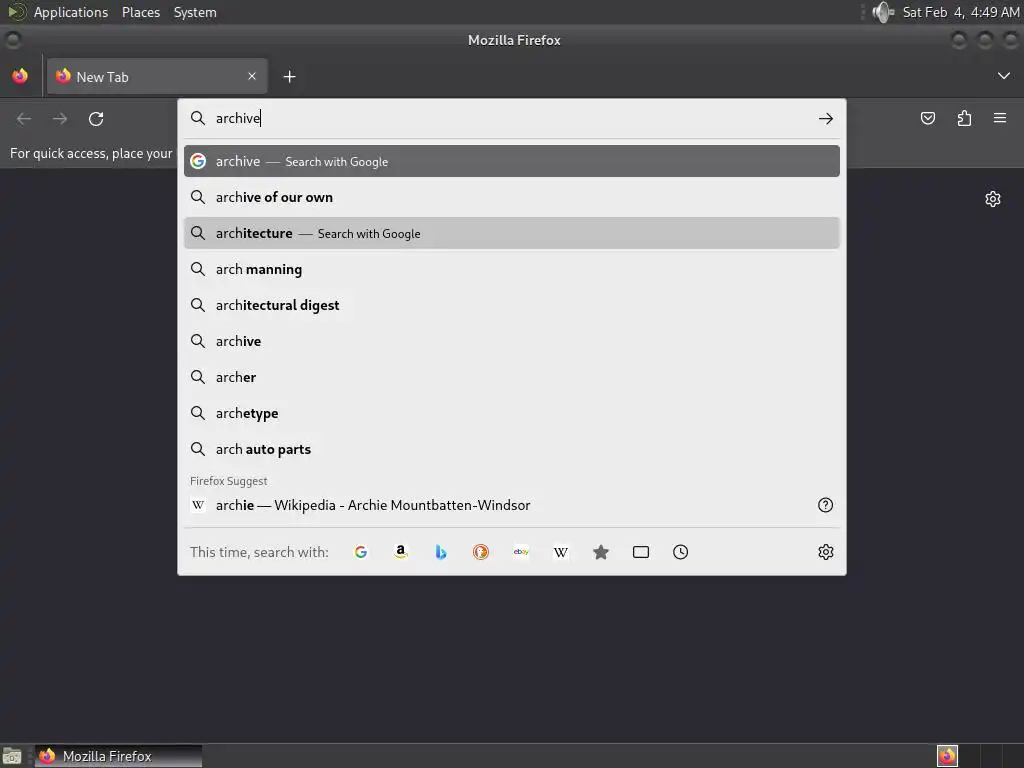Image resolution: width=1024 pixels, height=768 pixels.
Task: Open the System menu
Action: (195, 12)
